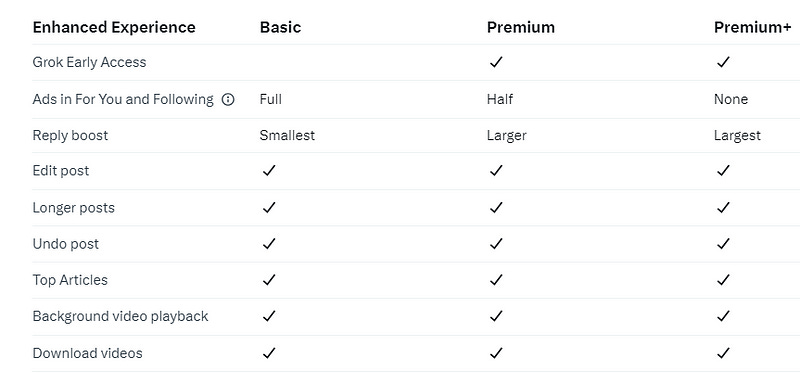
Task: Click the Premium+ checkmark in Undo post row
Action: click(722, 244)
